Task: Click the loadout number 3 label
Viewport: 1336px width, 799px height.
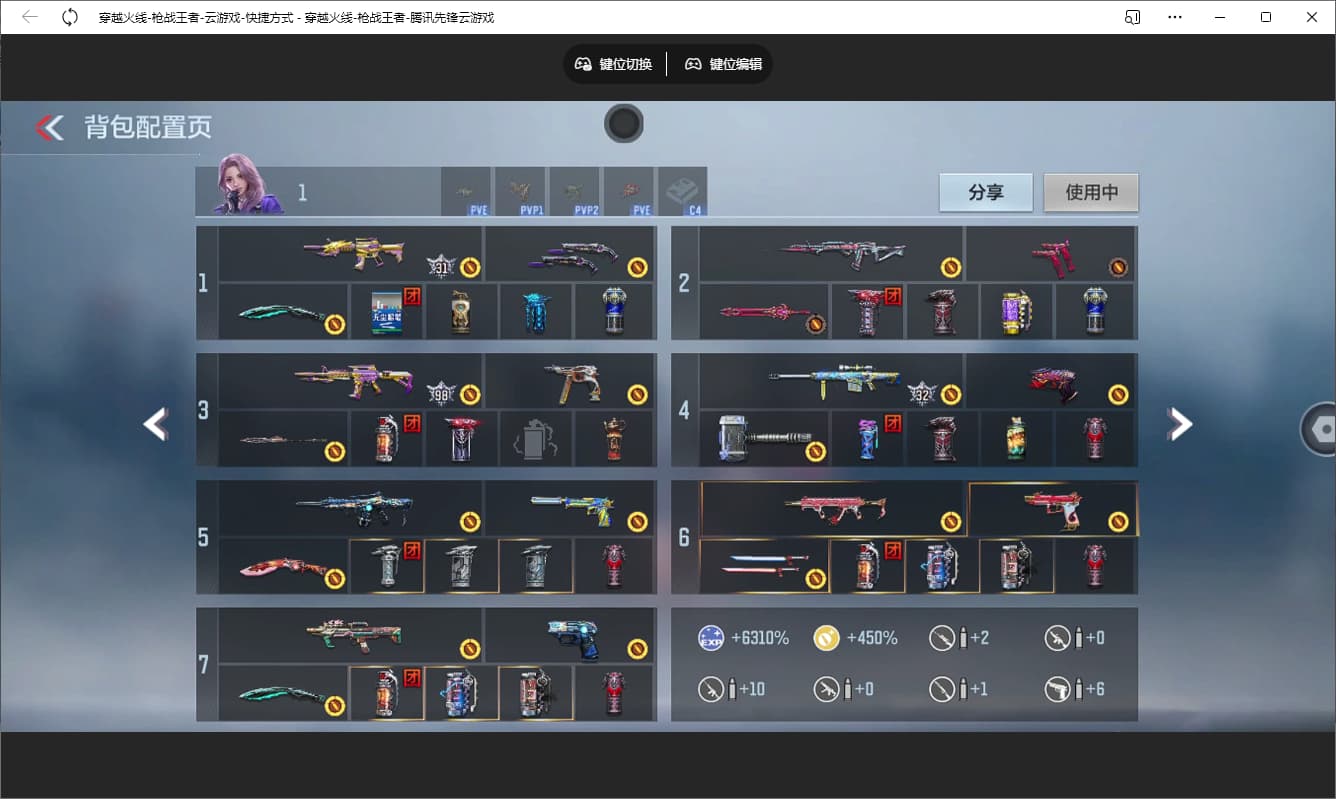Action: pos(203,410)
